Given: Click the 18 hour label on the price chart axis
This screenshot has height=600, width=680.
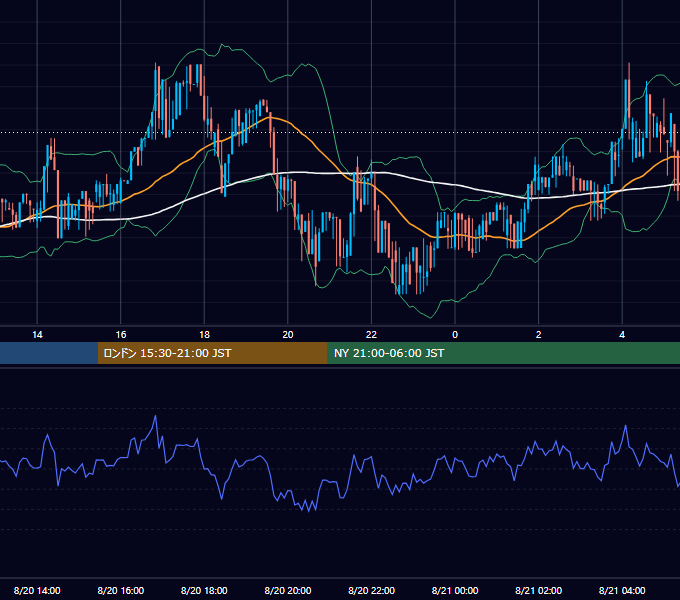Looking at the screenshot, I should point(204,335).
